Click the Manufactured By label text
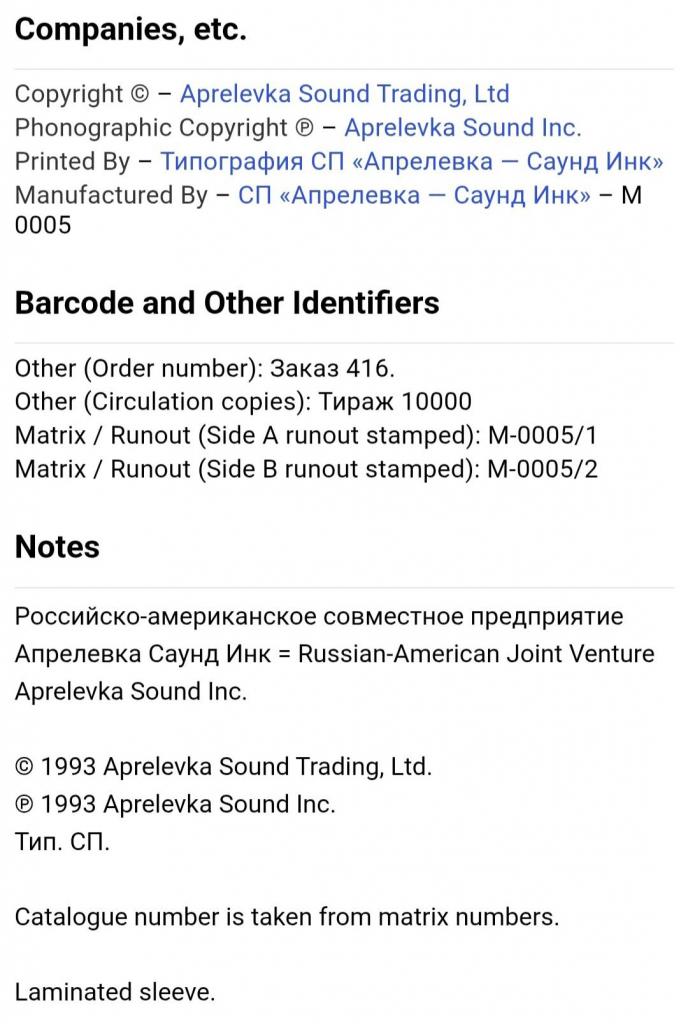The image size is (688, 1024). point(111,195)
